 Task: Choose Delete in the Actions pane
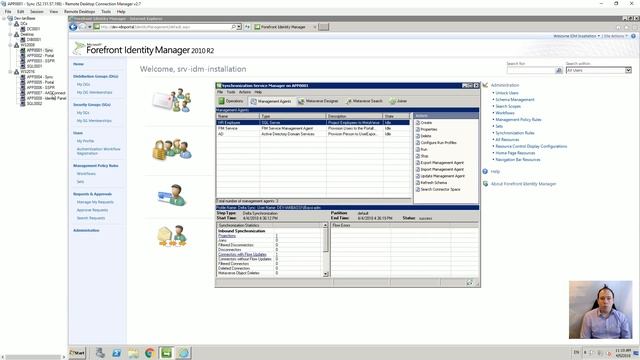point(424,136)
